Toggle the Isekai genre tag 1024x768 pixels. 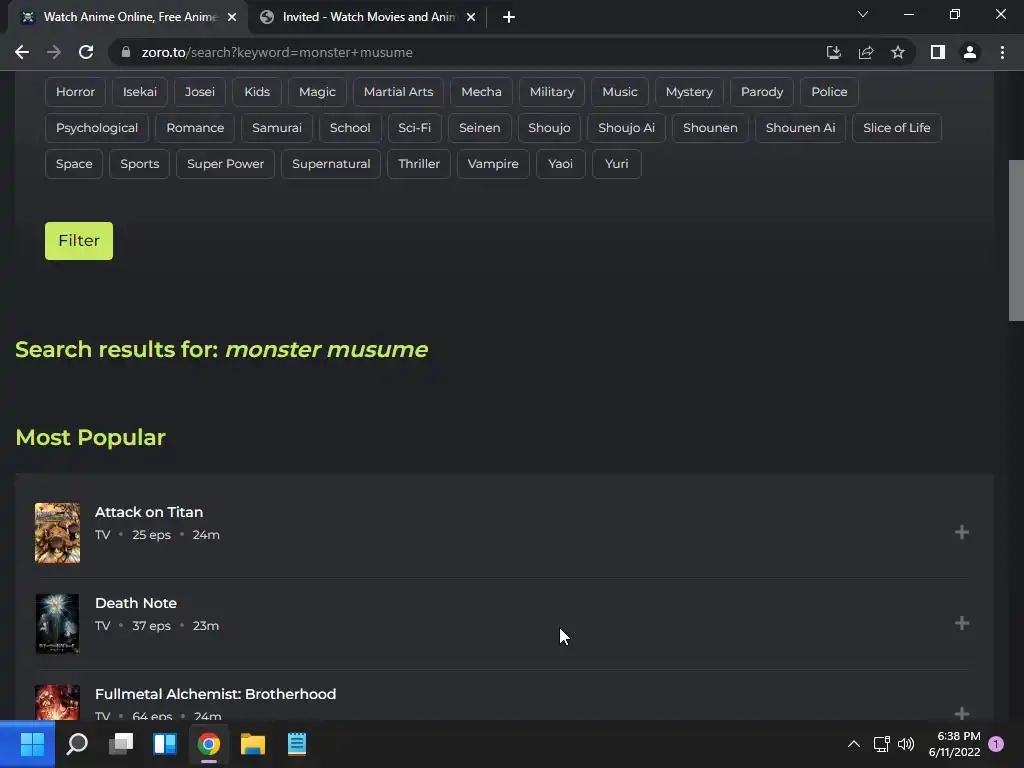[x=140, y=92]
